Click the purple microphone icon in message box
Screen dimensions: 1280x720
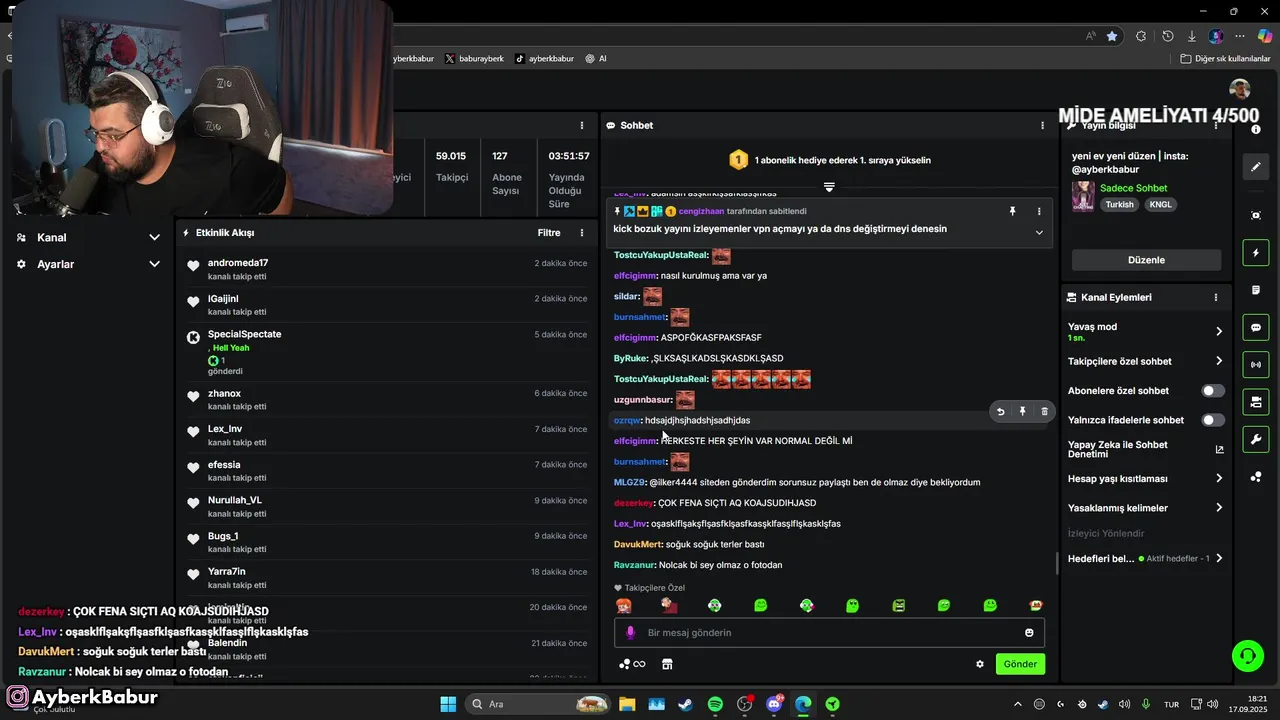[630, 633]
